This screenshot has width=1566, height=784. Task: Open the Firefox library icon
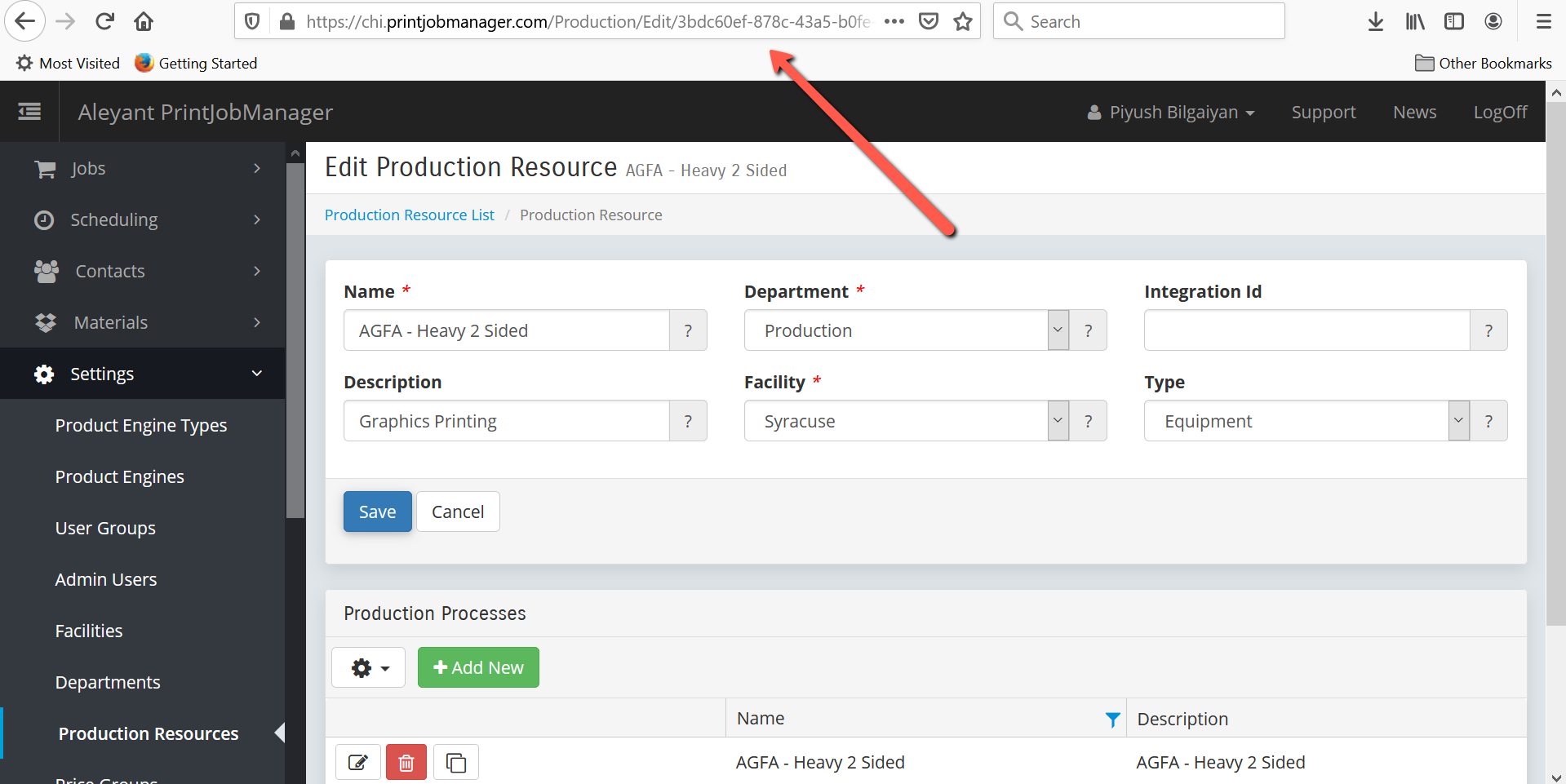[1415, 21]
